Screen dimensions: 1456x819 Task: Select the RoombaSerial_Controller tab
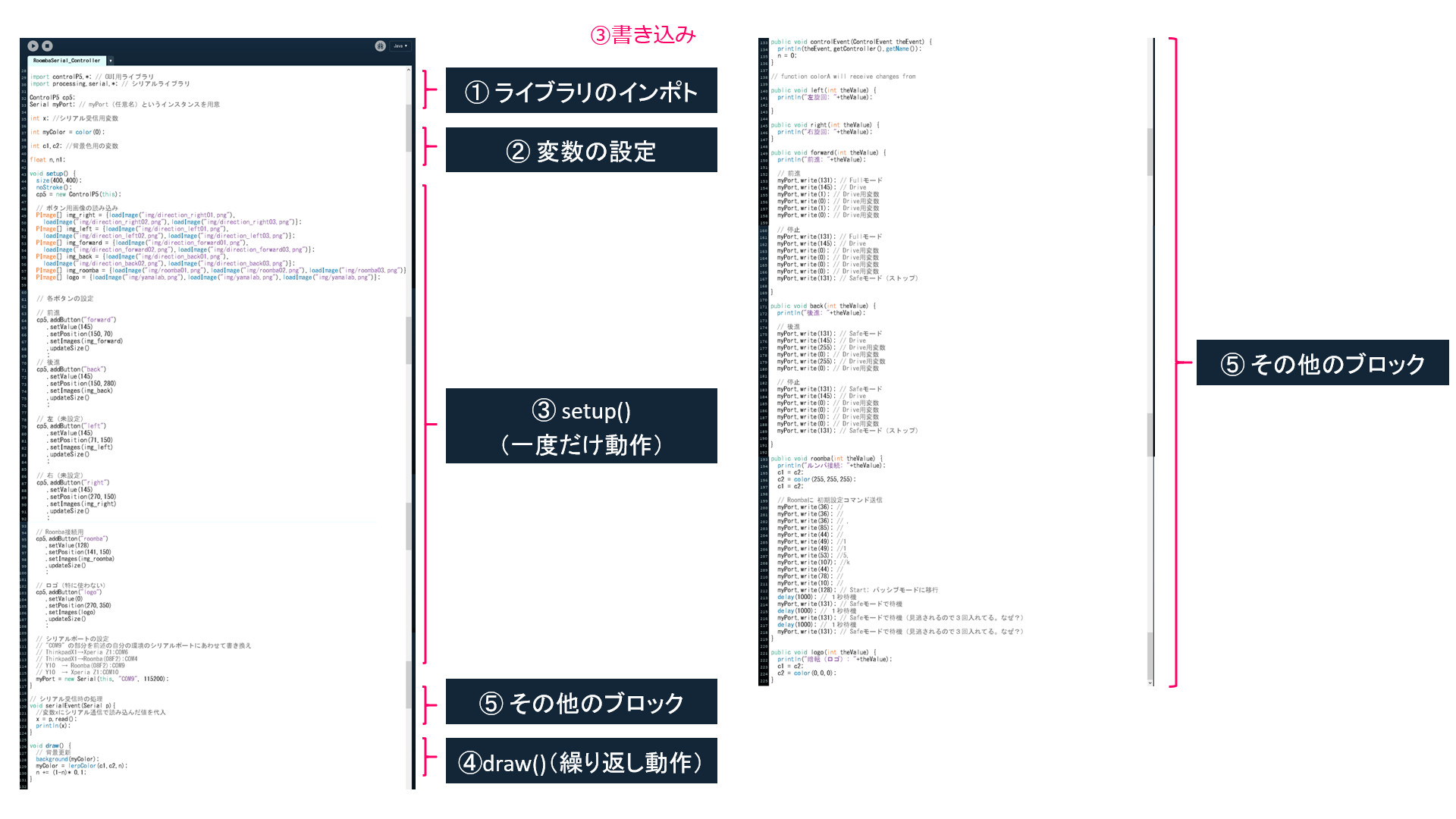(x=67, y=61)
